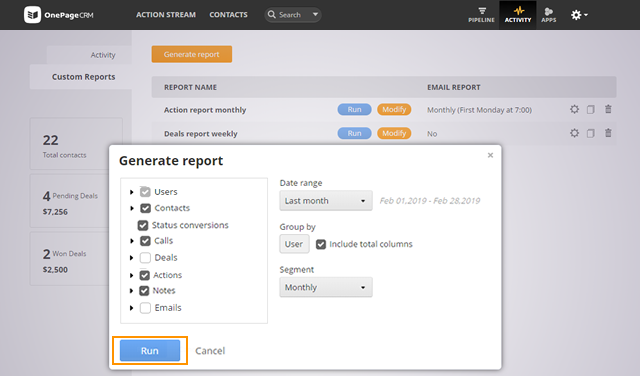Modify the Action report monthly
The image size is (640, 376).
click(394, 109)
